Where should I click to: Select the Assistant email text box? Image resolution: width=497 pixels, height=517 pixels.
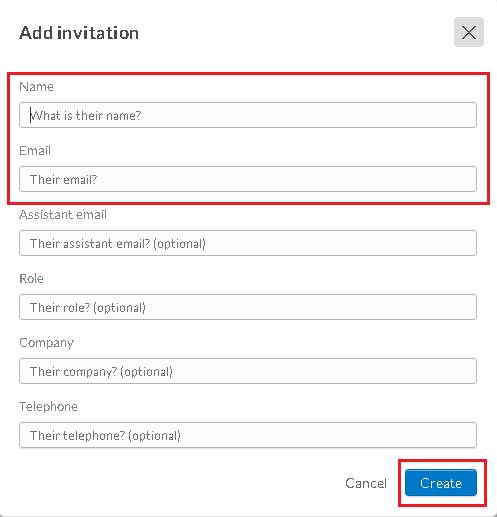(x=248, y=243)
